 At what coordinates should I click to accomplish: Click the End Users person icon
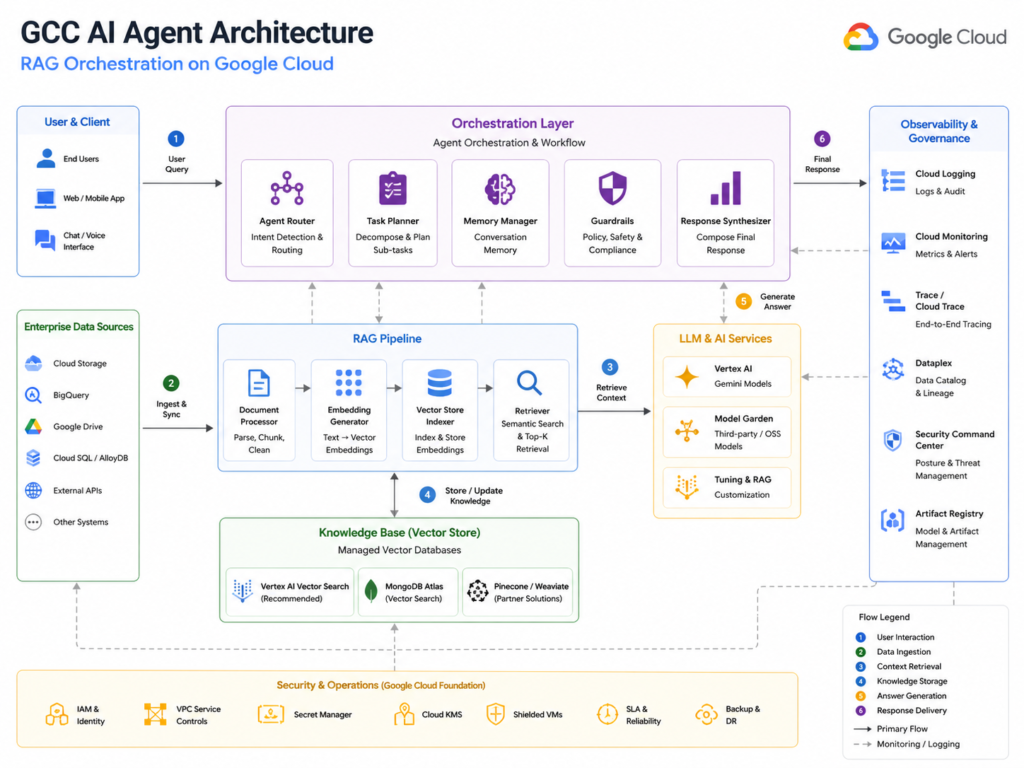click(x=46, y=158)
